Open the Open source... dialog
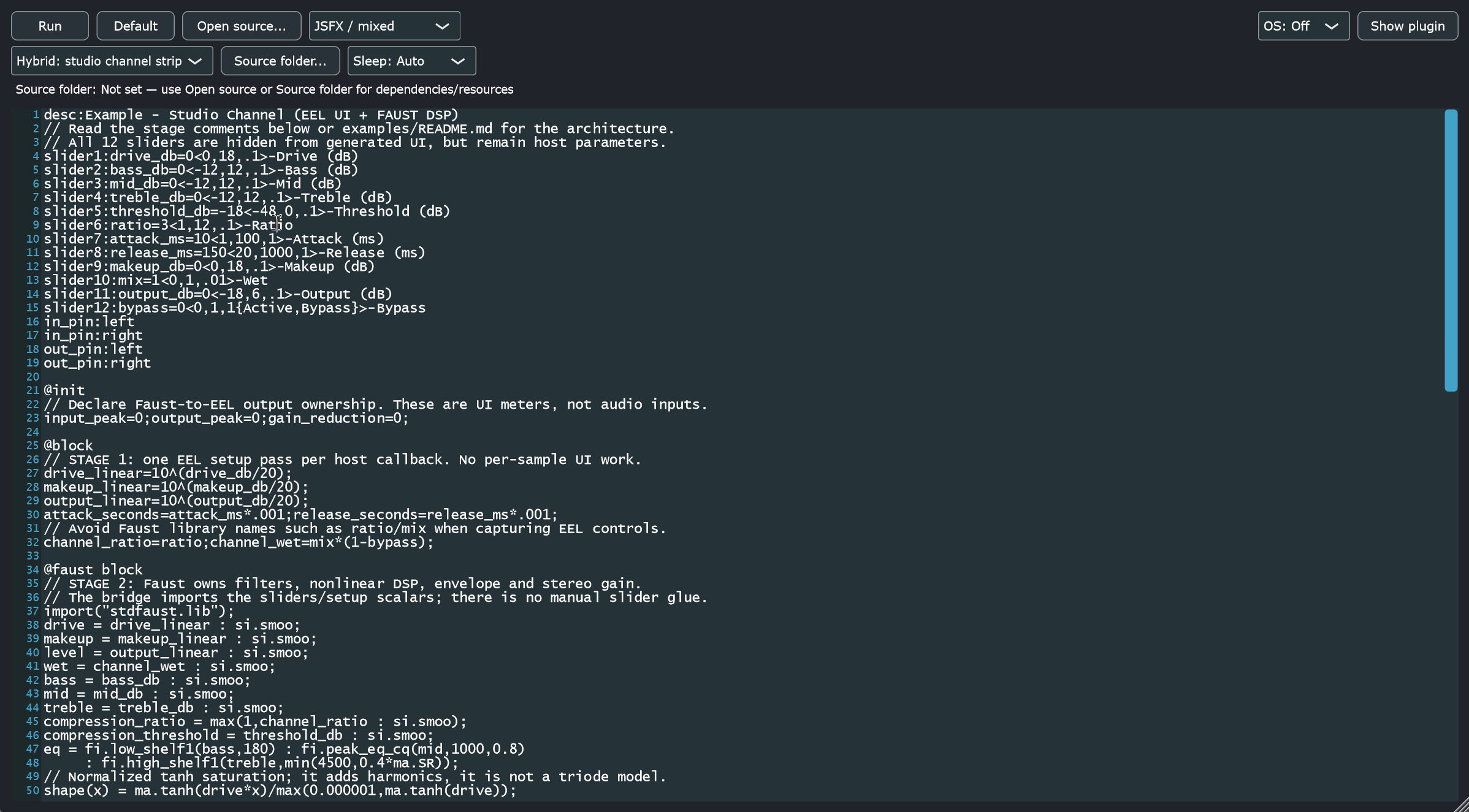Viewport: 1469px width, 812px height. pyautogui.click(x=242, y=26)
